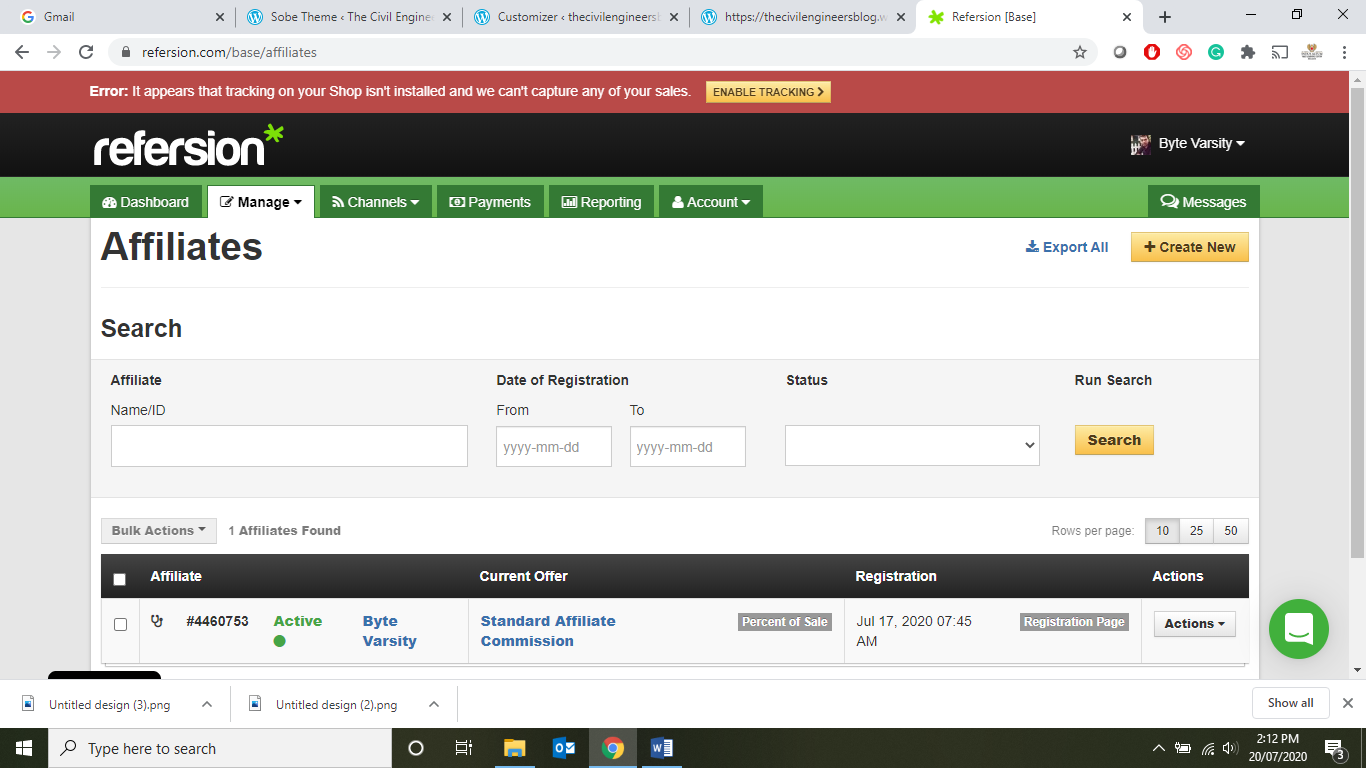Viewport: 1366px width, 768px height.
Task: Open the Windows Start menu
Action: pyautogui.click(x=23, y=748)
